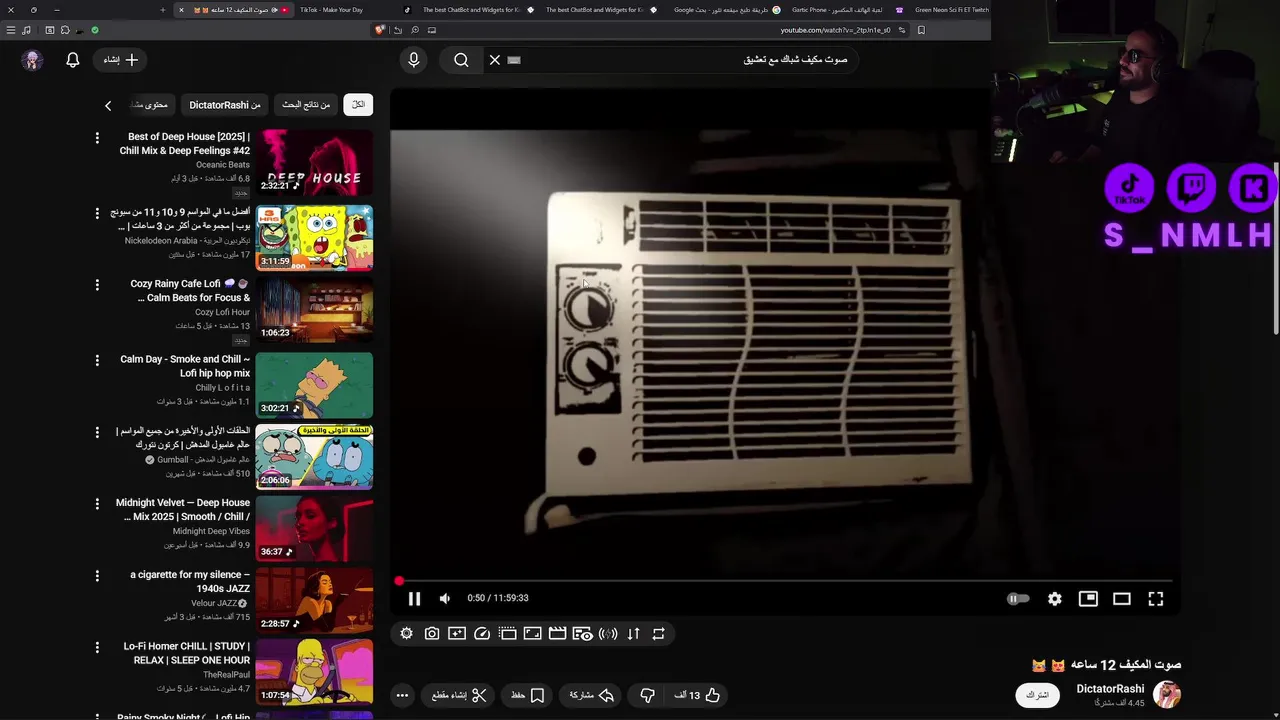Create a clip with scissors button
The width and height of the screenshot is (1280, 720).
(x=460, y=695)
